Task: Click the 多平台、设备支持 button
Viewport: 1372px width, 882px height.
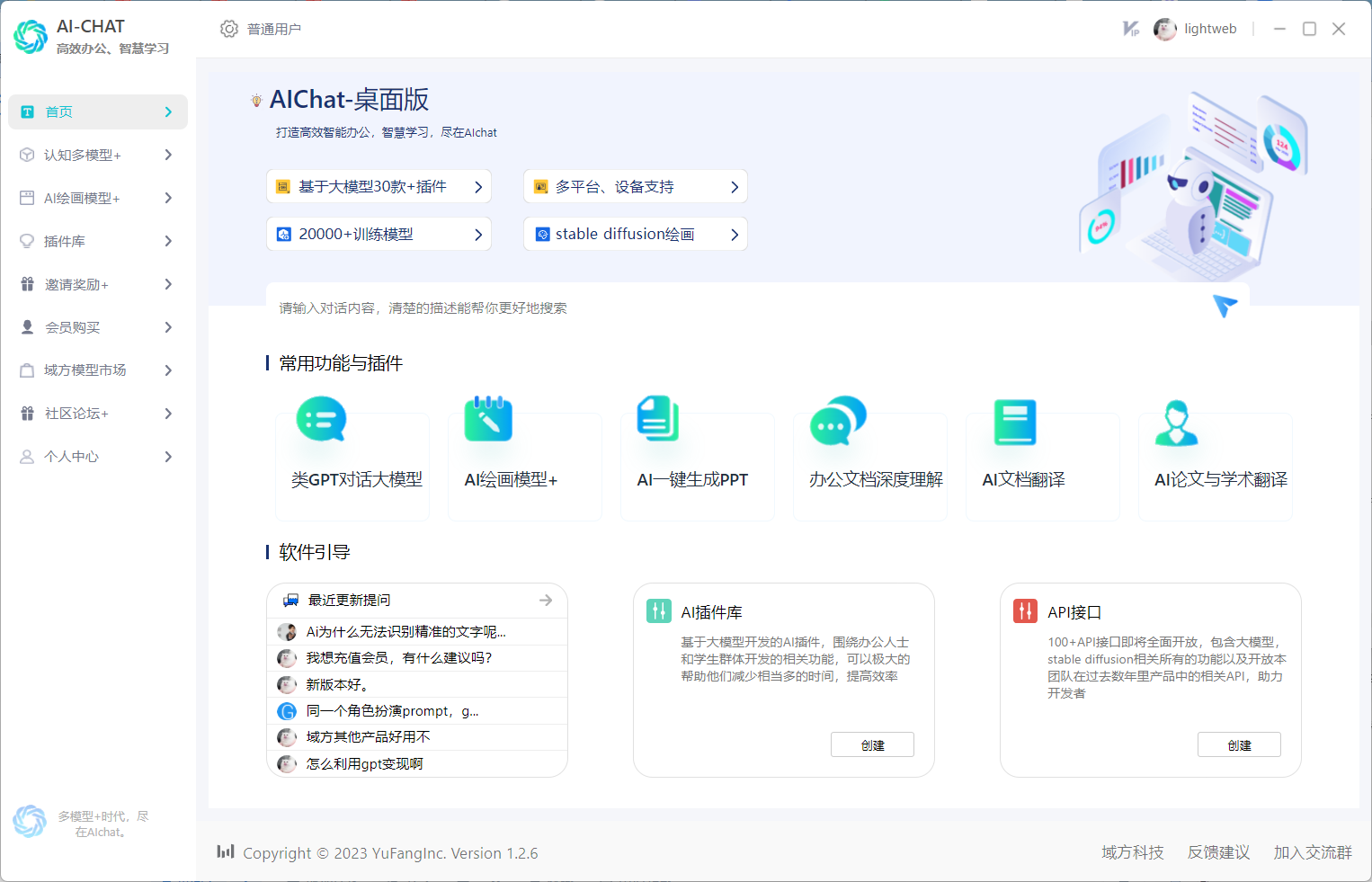Action: coord(636,186)
